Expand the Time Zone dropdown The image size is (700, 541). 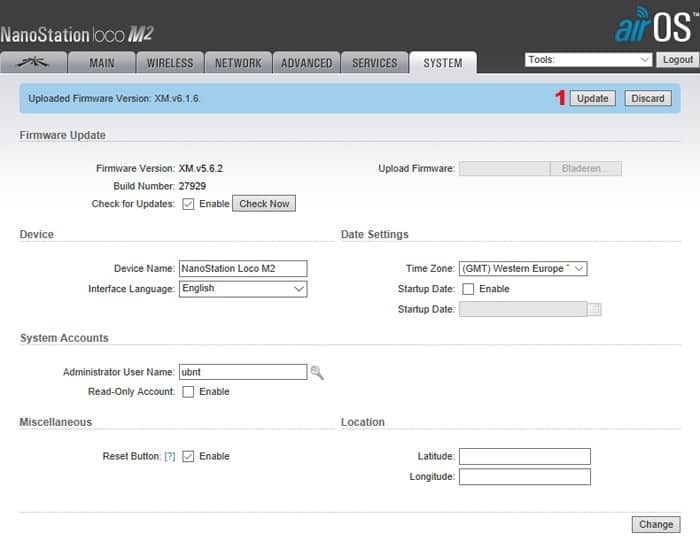pos(523,269)
